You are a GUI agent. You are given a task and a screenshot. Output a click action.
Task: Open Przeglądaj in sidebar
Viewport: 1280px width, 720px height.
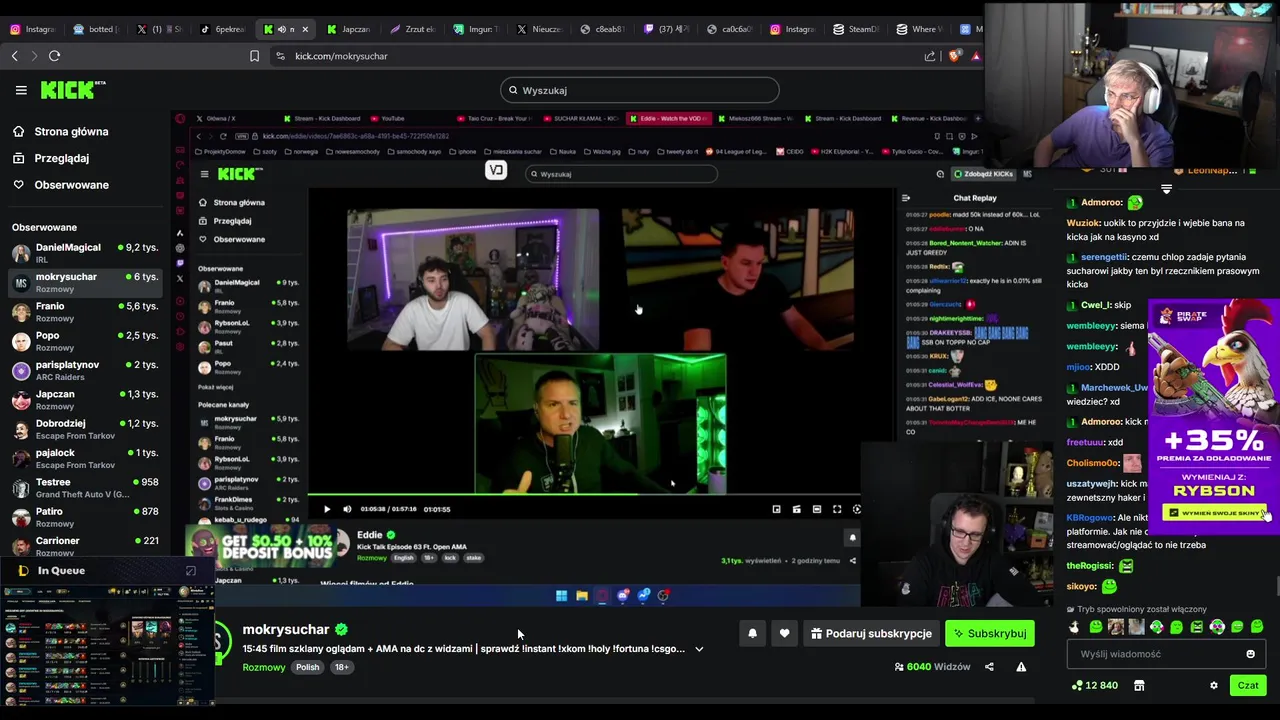[62, 158]
